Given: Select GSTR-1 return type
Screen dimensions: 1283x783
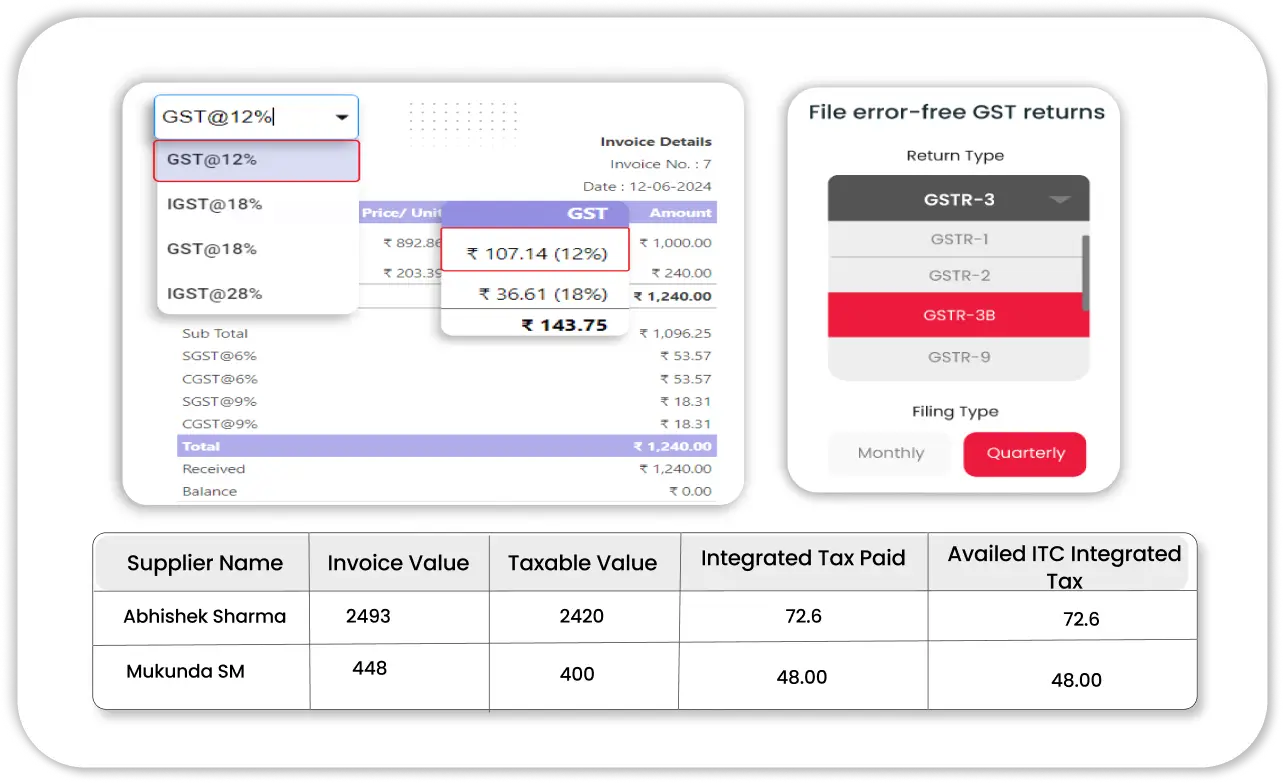Looking at the screenshot, I should [x=958, y=240].
